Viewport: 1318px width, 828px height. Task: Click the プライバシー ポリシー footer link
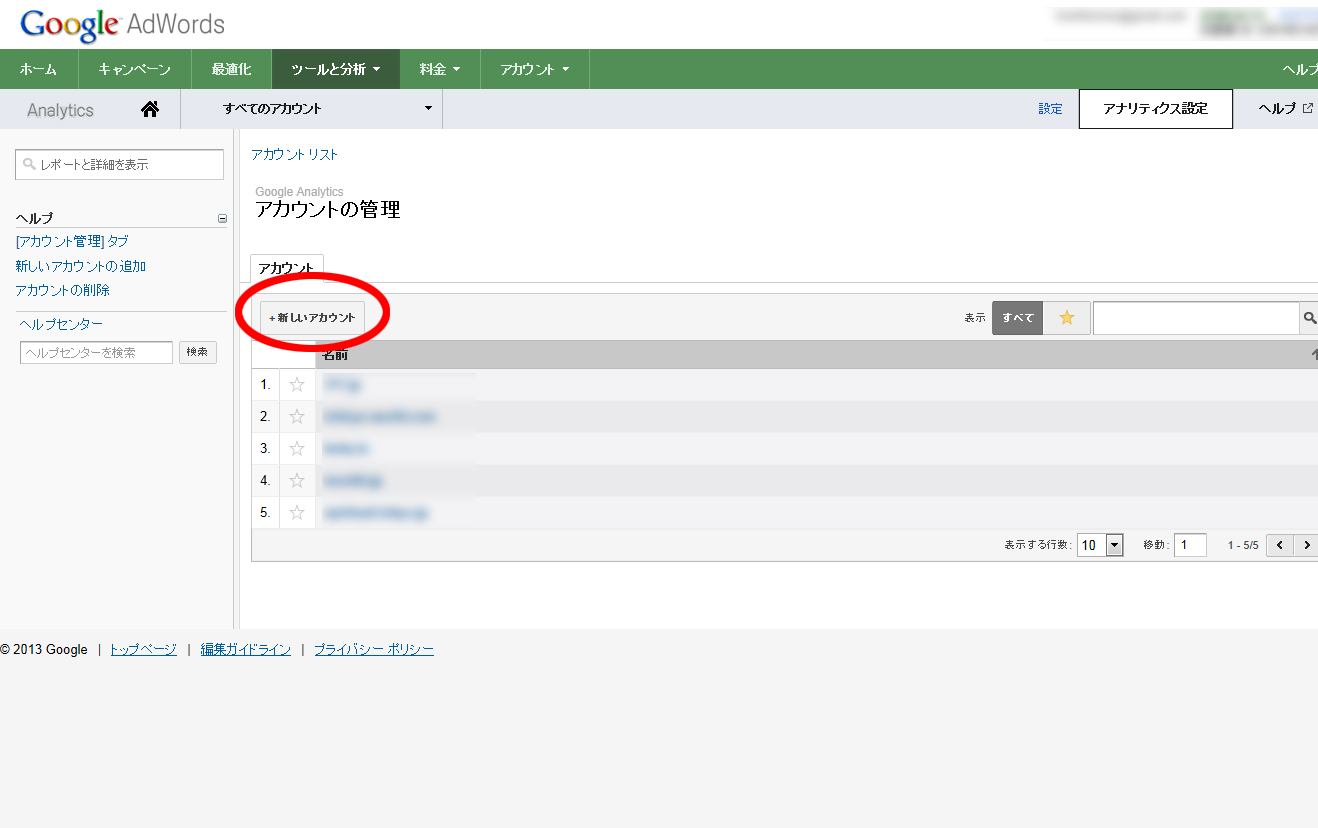click(374, 649)
